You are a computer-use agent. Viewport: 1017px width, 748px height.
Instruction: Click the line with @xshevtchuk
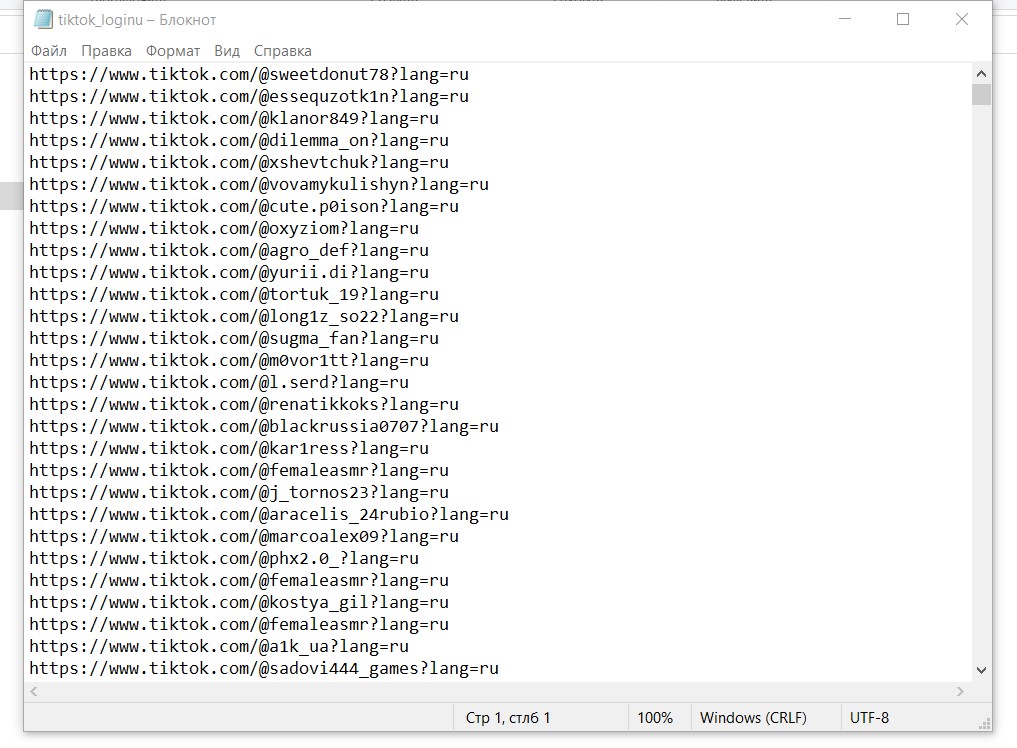point(239,162)
